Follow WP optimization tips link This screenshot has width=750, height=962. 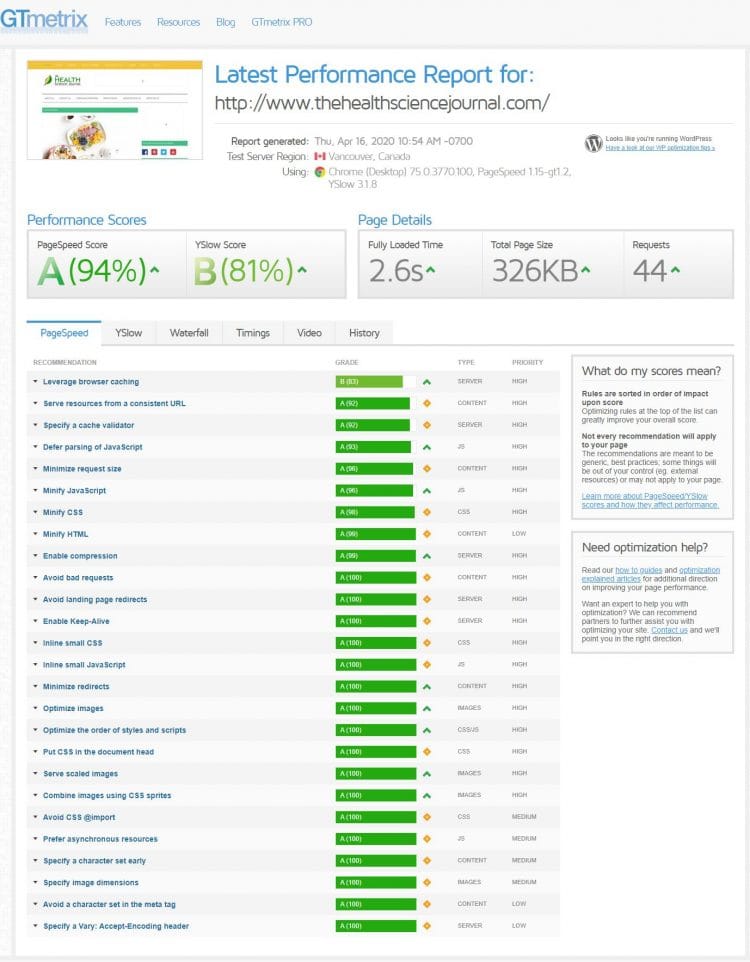[660, 148]
